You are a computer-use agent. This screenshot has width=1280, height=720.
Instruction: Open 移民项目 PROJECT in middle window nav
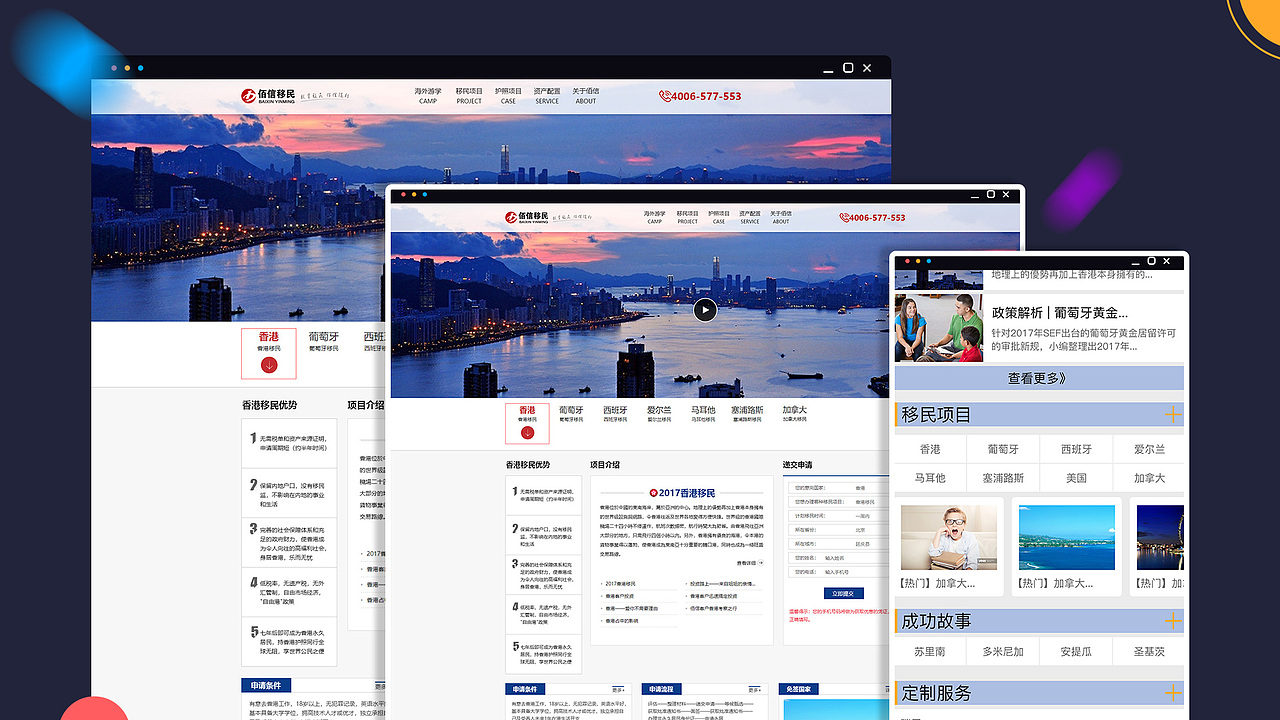point(687,216)
